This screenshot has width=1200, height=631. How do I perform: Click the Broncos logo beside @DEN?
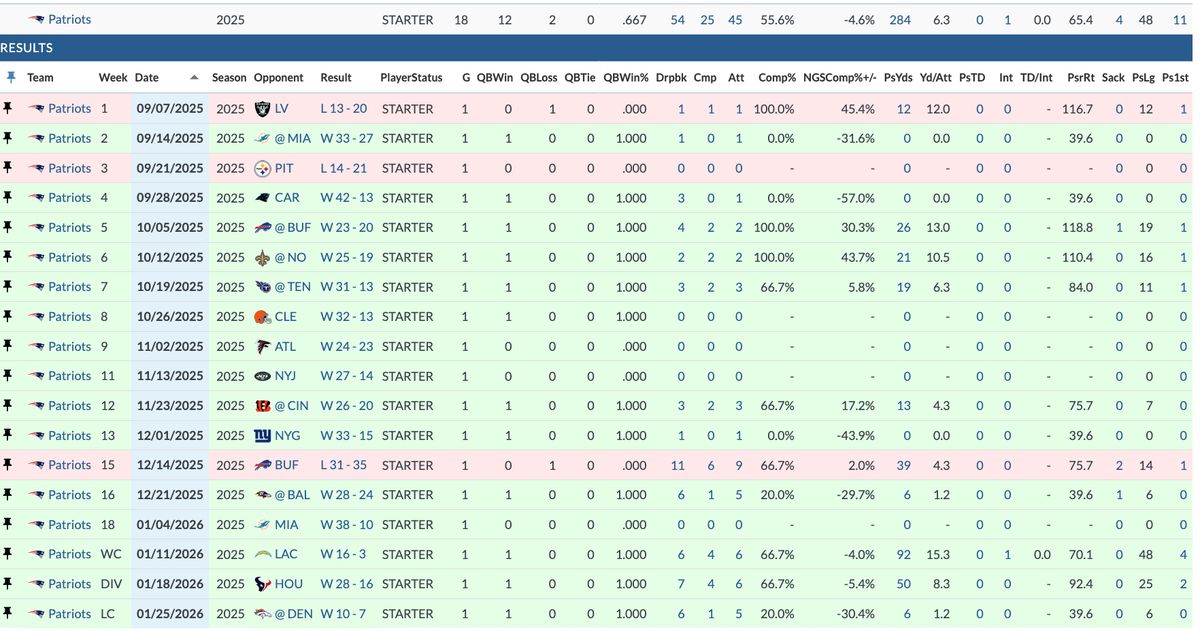pos(263,614)
